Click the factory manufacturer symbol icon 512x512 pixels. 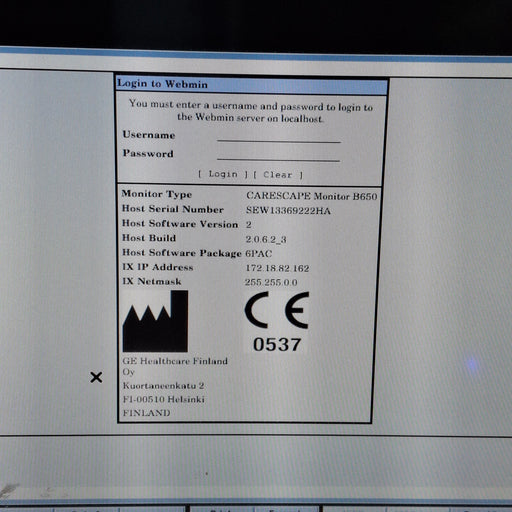click(155, 321)
